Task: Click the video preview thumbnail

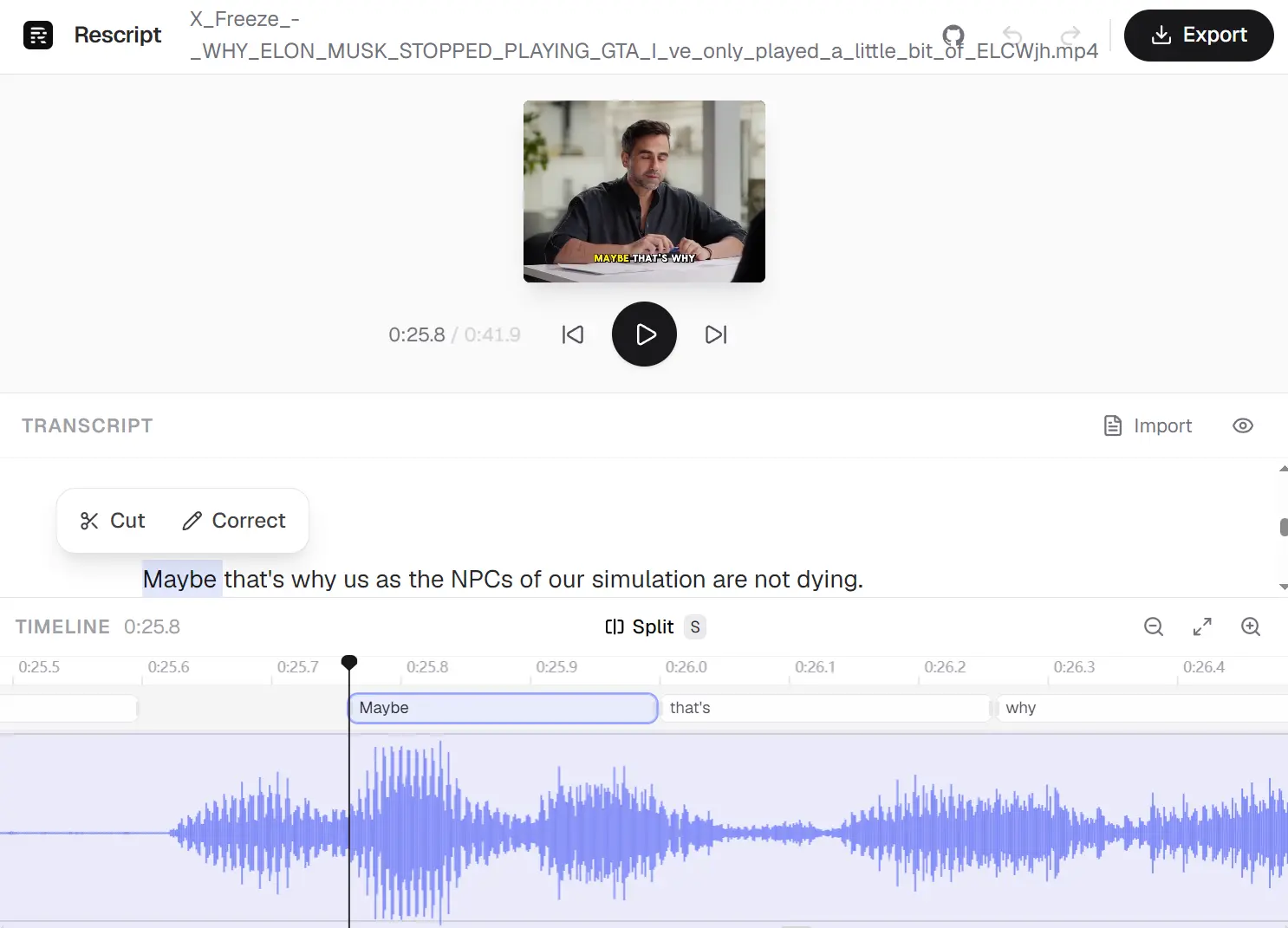Action: click(644, 191)
